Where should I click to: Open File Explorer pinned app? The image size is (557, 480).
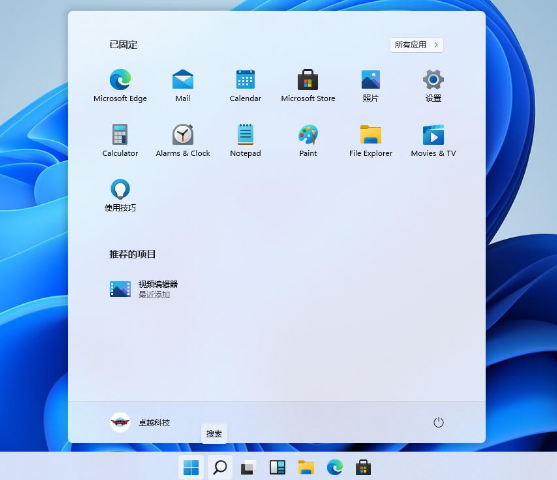click(371, 141)
